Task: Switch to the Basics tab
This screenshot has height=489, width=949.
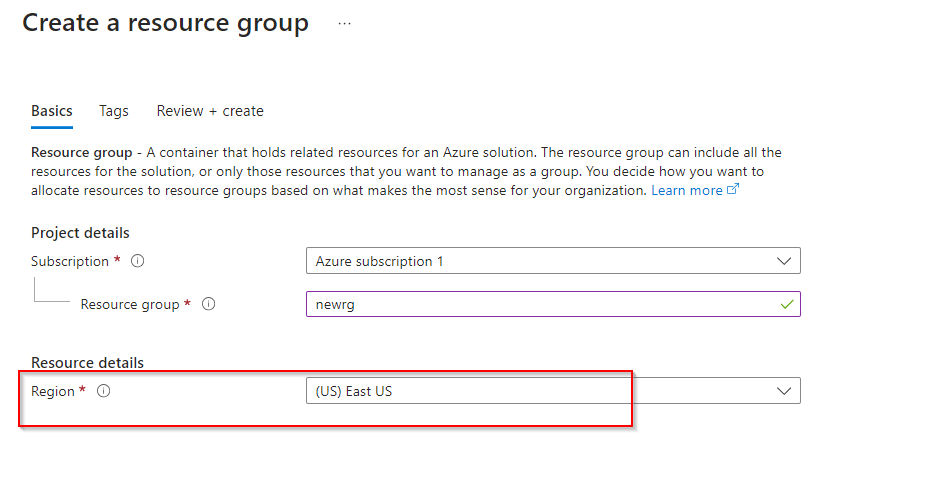Action: 52,111
